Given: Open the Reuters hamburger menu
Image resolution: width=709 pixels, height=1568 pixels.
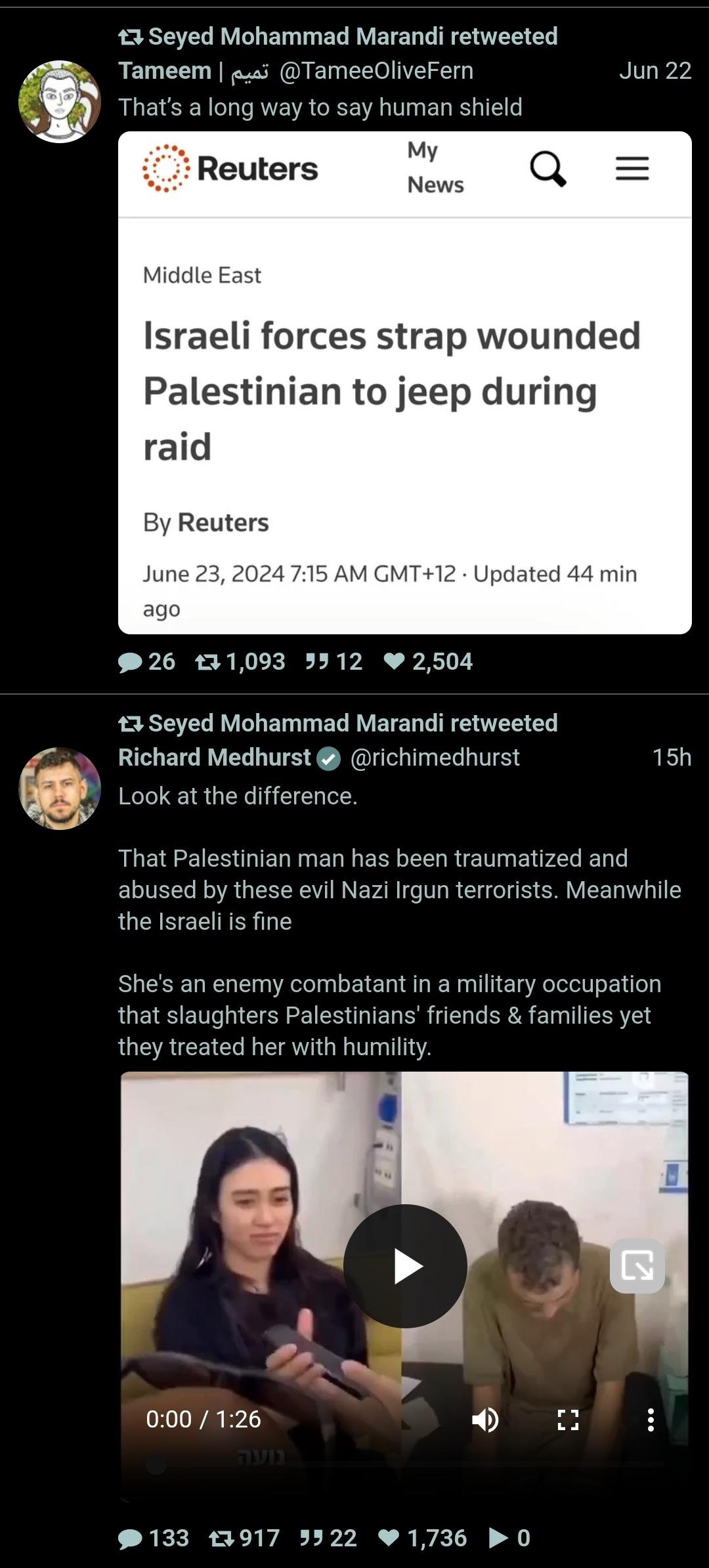Looking at the screenshot, I should 632,169.
